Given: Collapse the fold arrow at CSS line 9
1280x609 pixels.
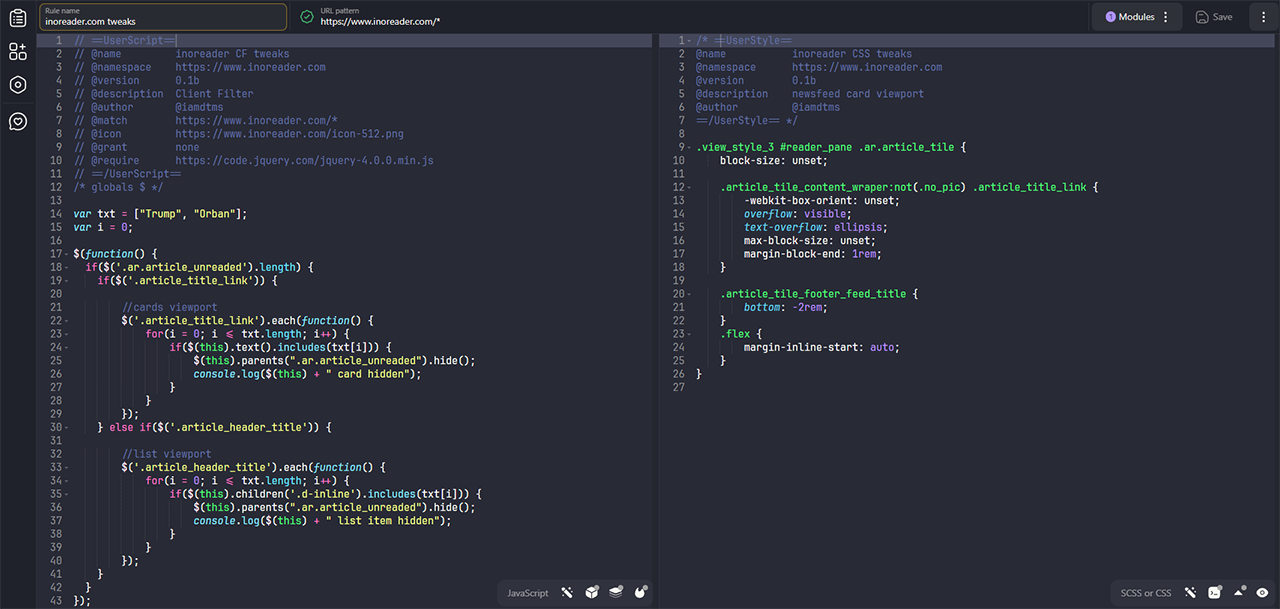Looking at the screenshot, I should [x=688, y=147].
